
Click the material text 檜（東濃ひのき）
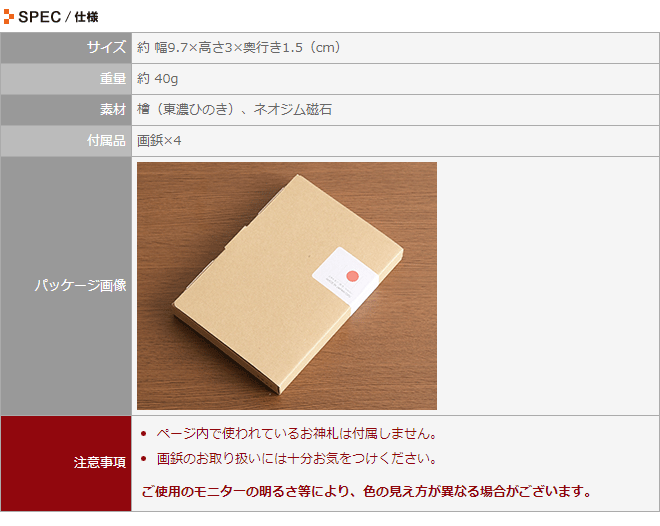(185, 110)
